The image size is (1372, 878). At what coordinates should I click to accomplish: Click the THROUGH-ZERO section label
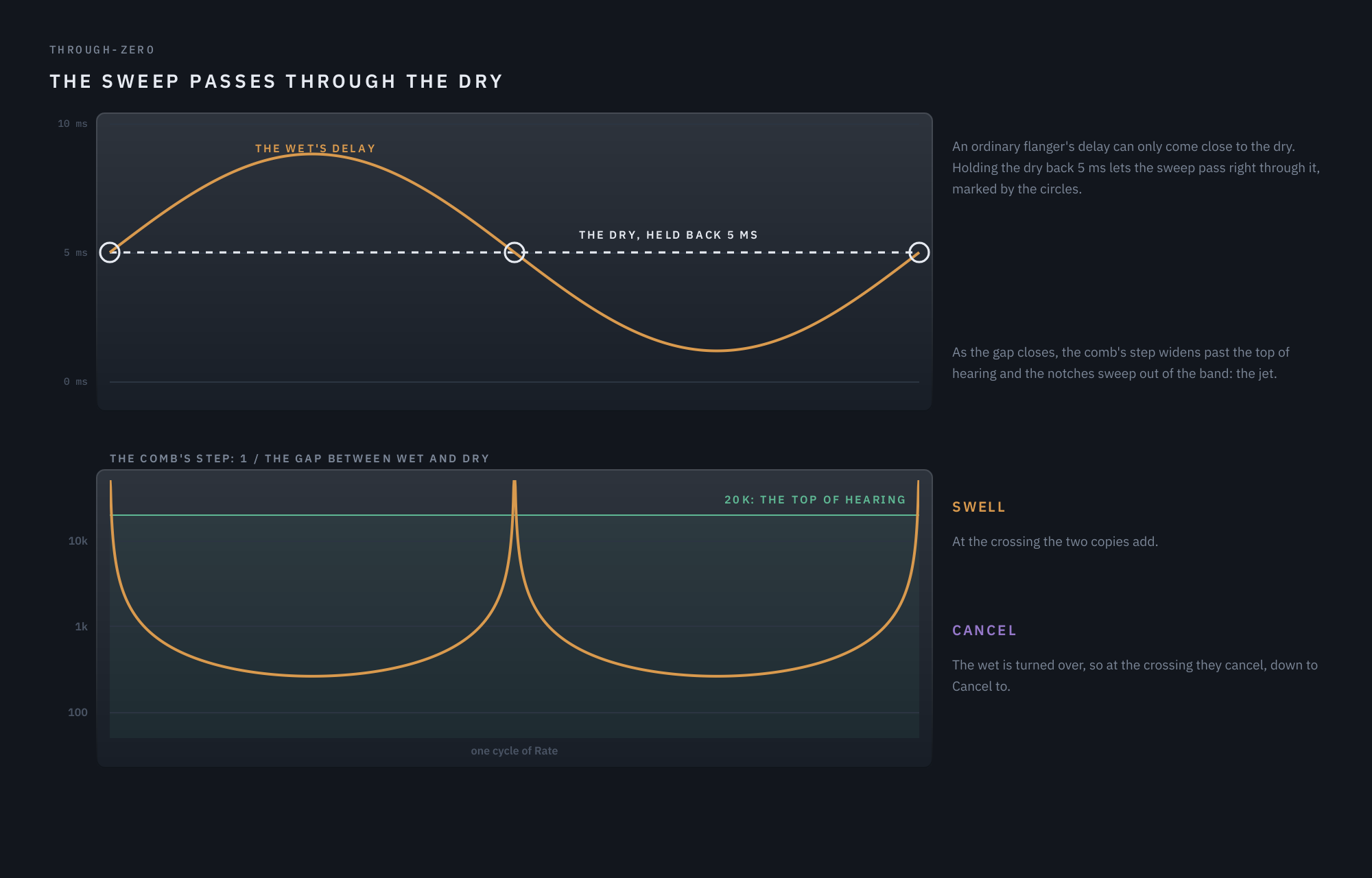pyautogui.click(x=102, y=49)
